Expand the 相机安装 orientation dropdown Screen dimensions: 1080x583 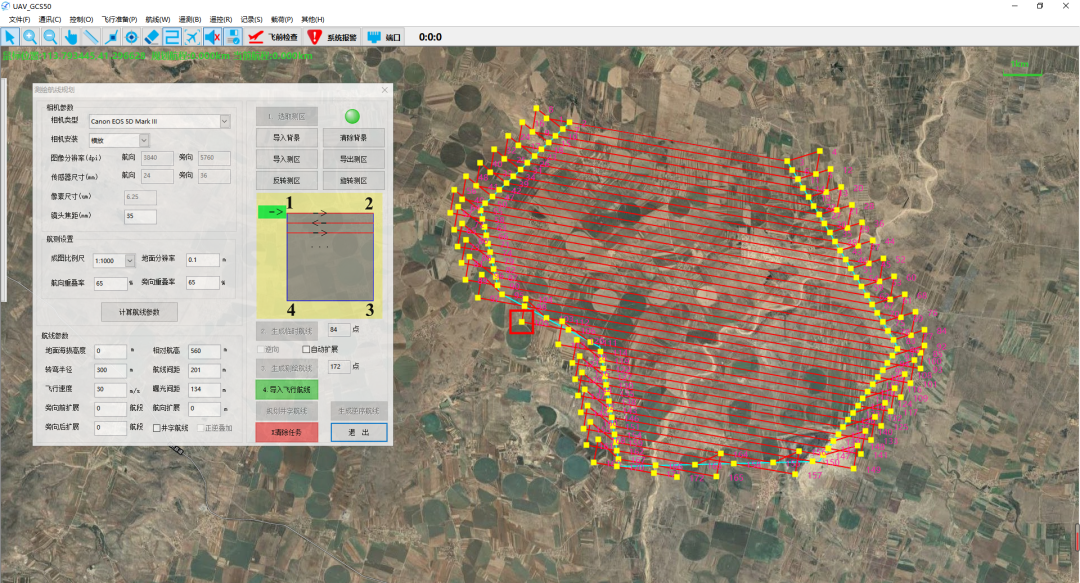tap(143, 140)
